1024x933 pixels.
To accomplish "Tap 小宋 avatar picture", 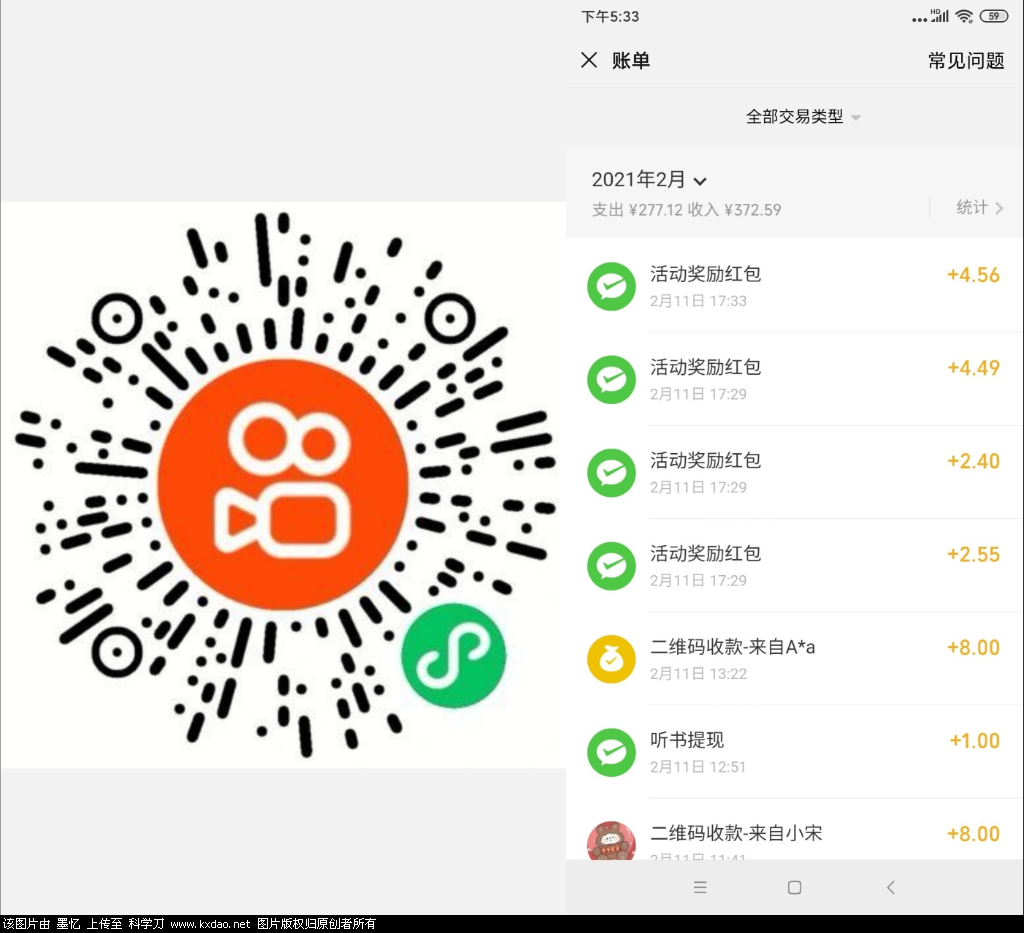I will click(611, 841).
